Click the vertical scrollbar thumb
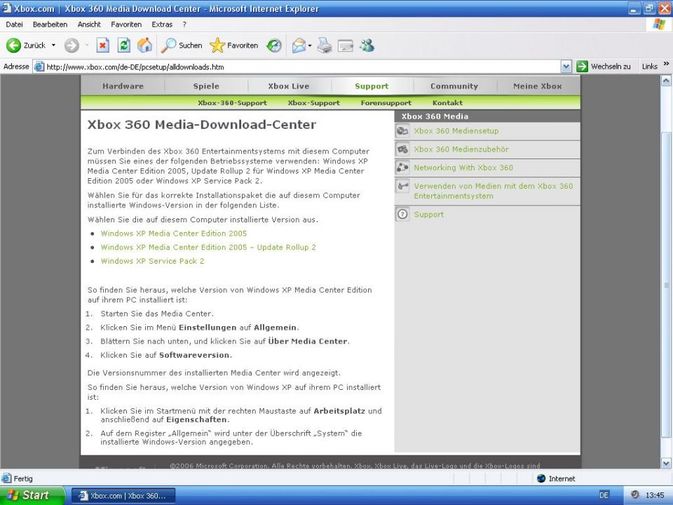 coord(666,285)
